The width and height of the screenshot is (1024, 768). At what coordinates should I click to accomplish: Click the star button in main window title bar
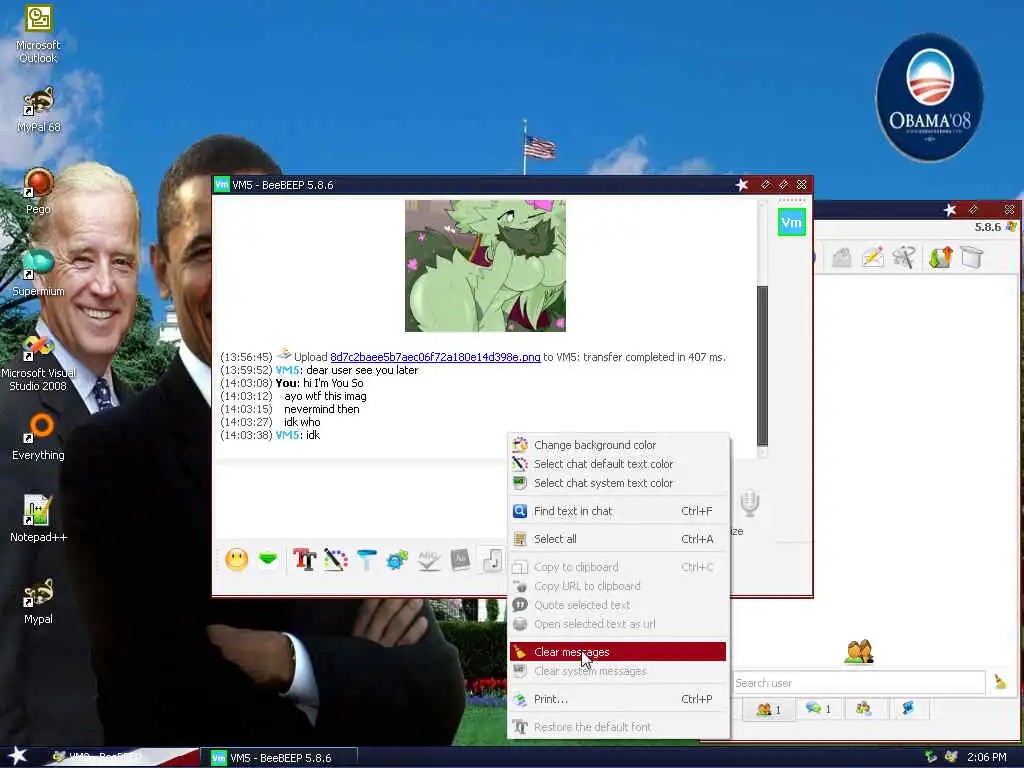[x=950, y=210]
